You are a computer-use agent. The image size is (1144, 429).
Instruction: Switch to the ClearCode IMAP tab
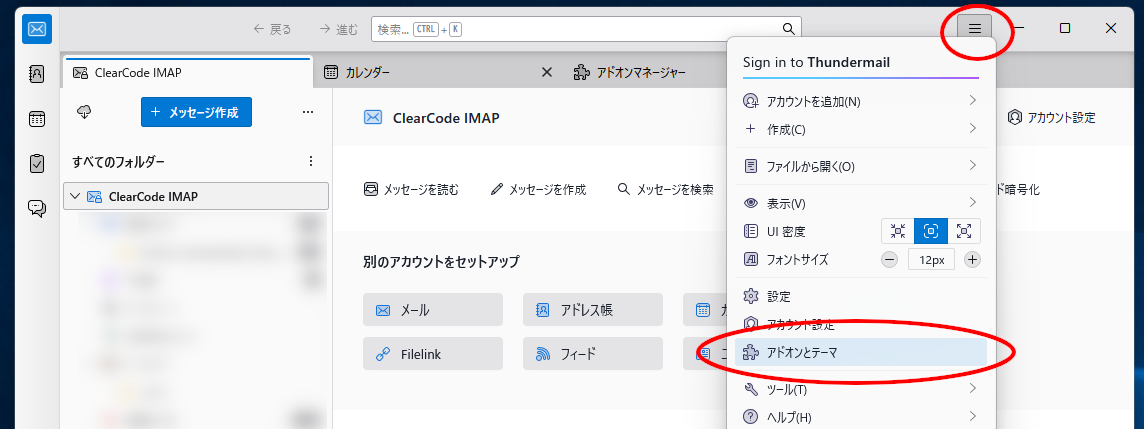click(188, 72)
